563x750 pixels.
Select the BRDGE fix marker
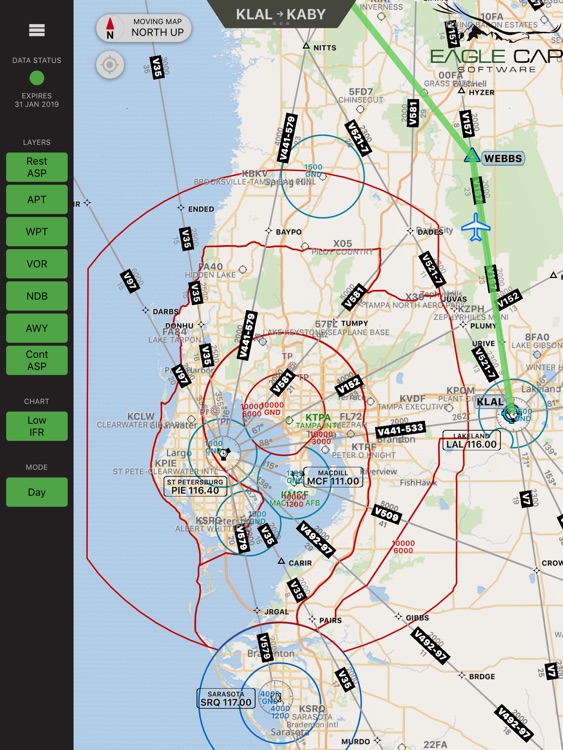pyautogui.click(x=462, y=675)
